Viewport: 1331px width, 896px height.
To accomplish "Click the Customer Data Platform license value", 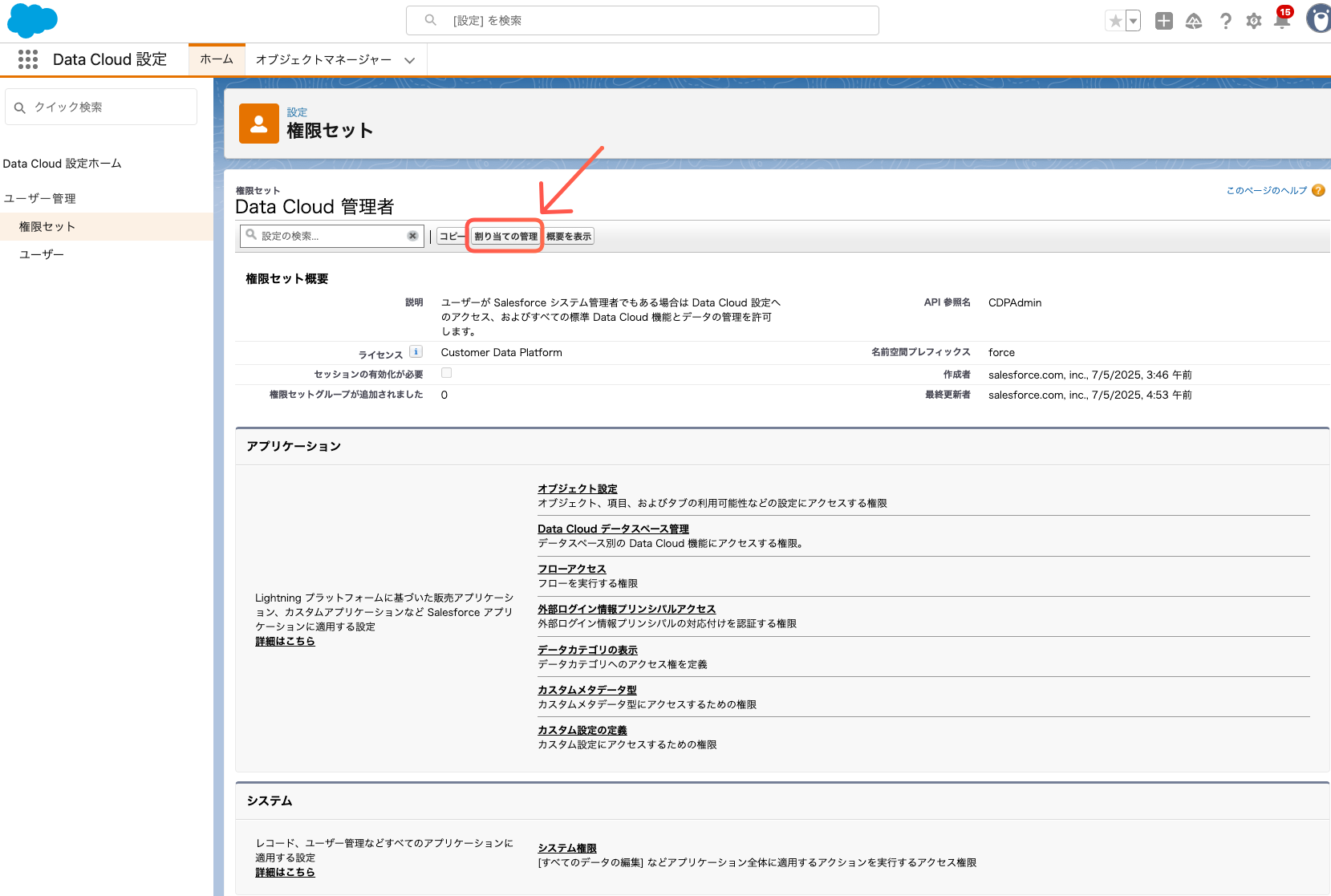I will click(x=501, y=352).
